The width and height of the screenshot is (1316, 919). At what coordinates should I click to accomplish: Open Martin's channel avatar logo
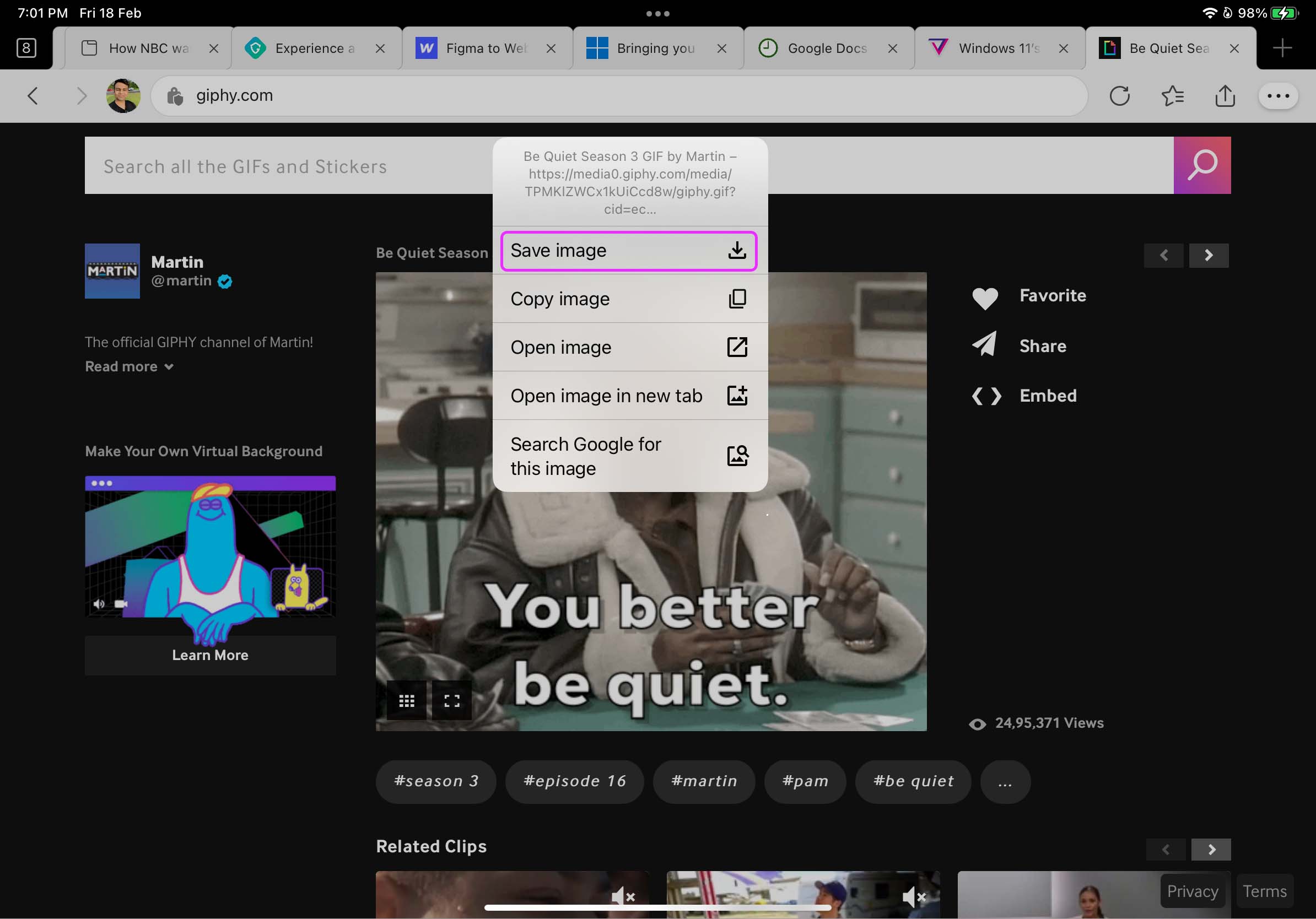pyautogui.click(x=112, y=271)
